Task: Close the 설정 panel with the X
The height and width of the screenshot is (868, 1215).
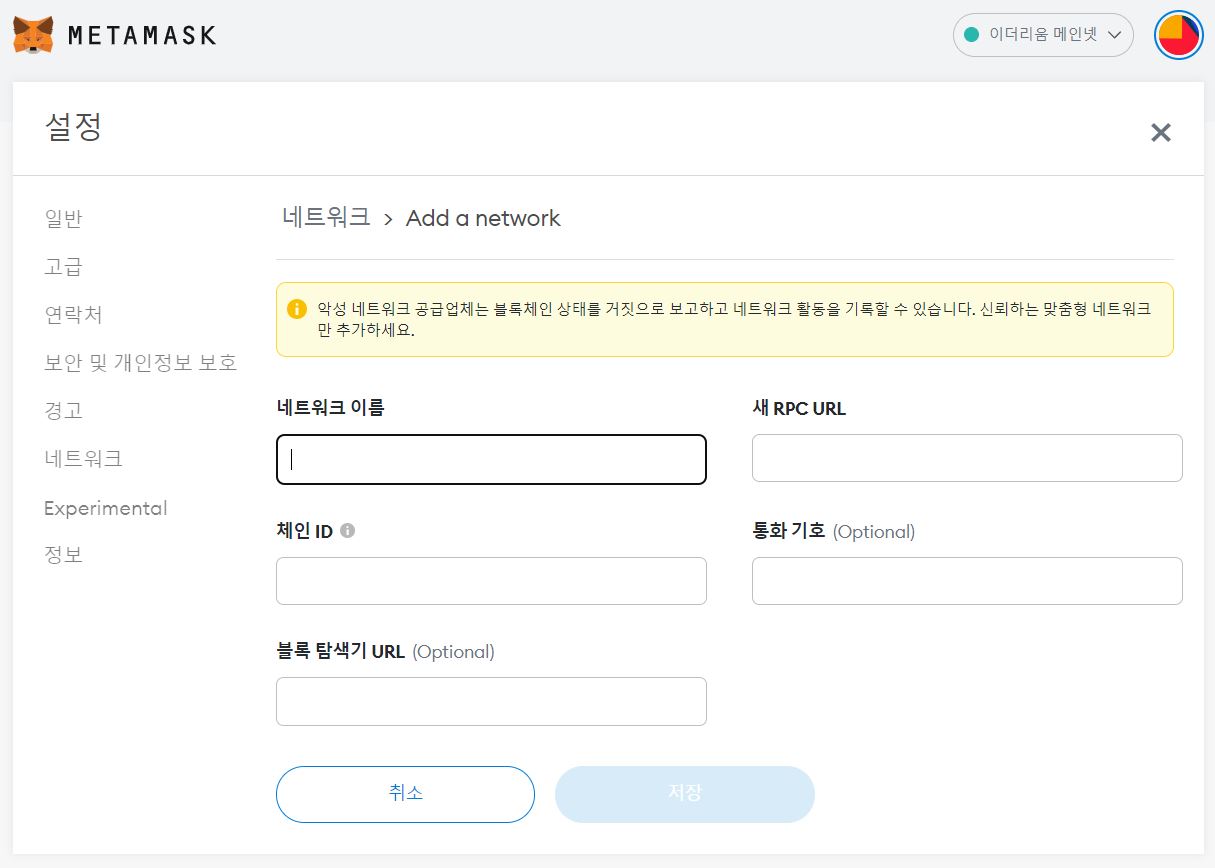Action: pos(1161,132)
